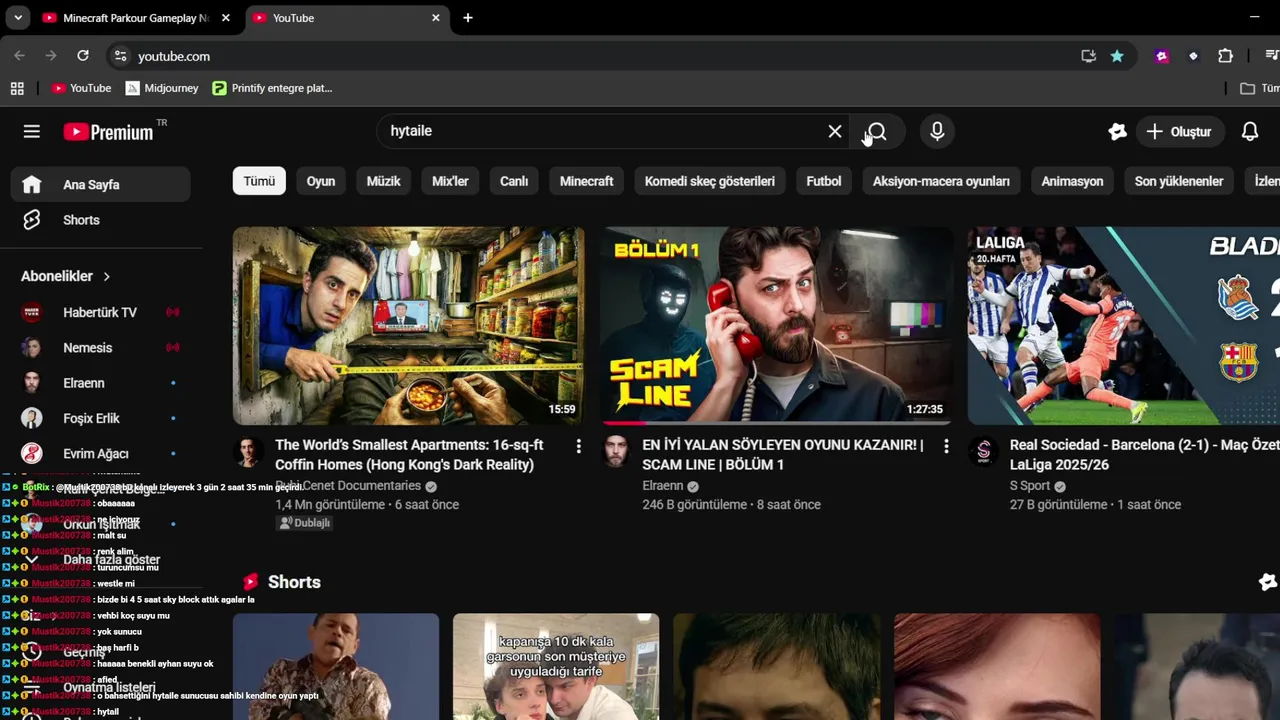
Task: Click the install app icon in address bar
Action: point(1089,56)
